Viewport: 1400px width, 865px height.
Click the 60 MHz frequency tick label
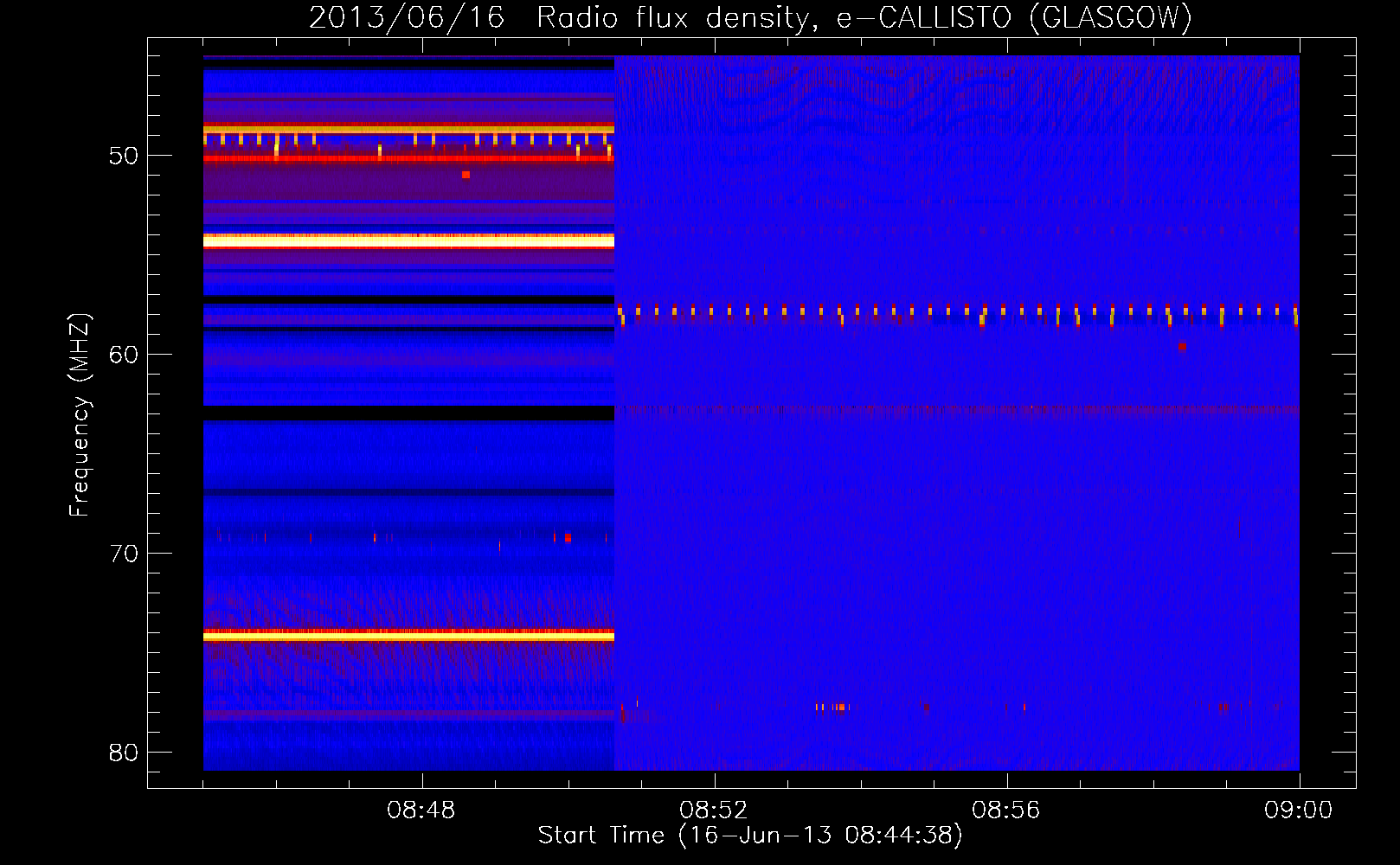tap(124, 355)
